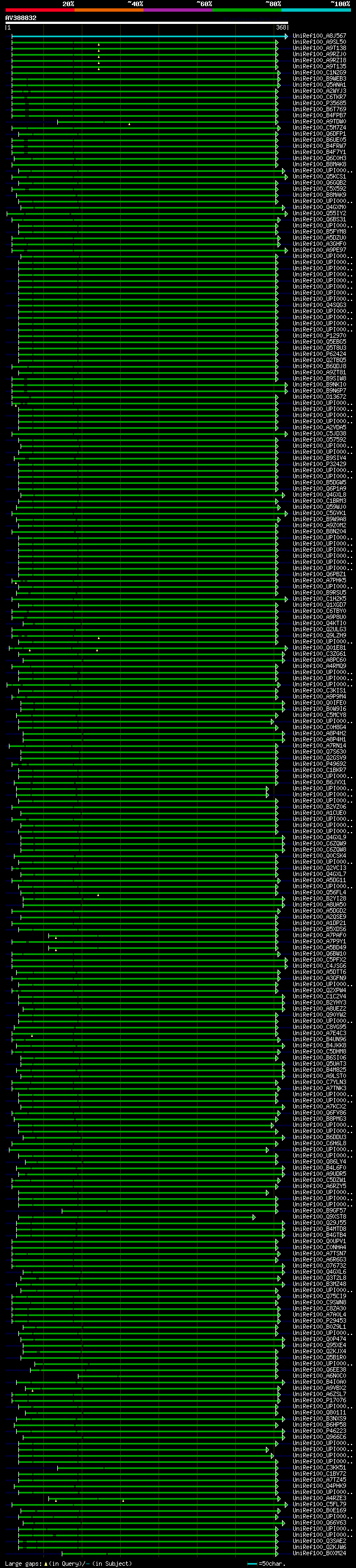
Task: Select the UniRef100_Q56FL4 label
Action: (319, 893)
